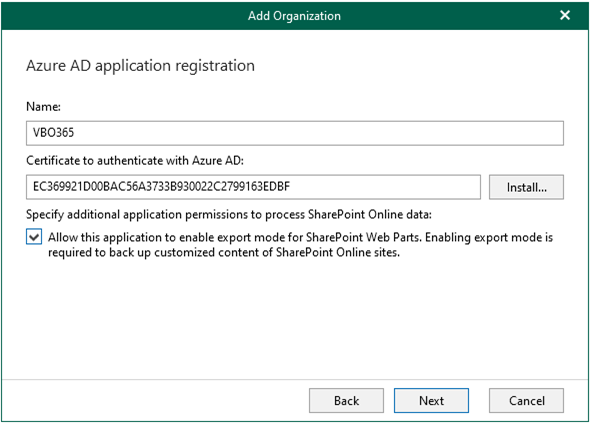591x423 pixels.
Task: Click the Specify additional application permissions text
Action: 229,215
